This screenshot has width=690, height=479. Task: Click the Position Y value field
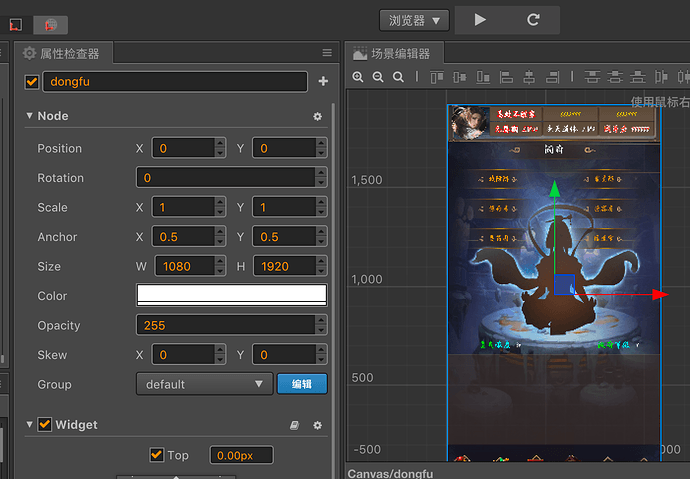(x=284, y=148)
